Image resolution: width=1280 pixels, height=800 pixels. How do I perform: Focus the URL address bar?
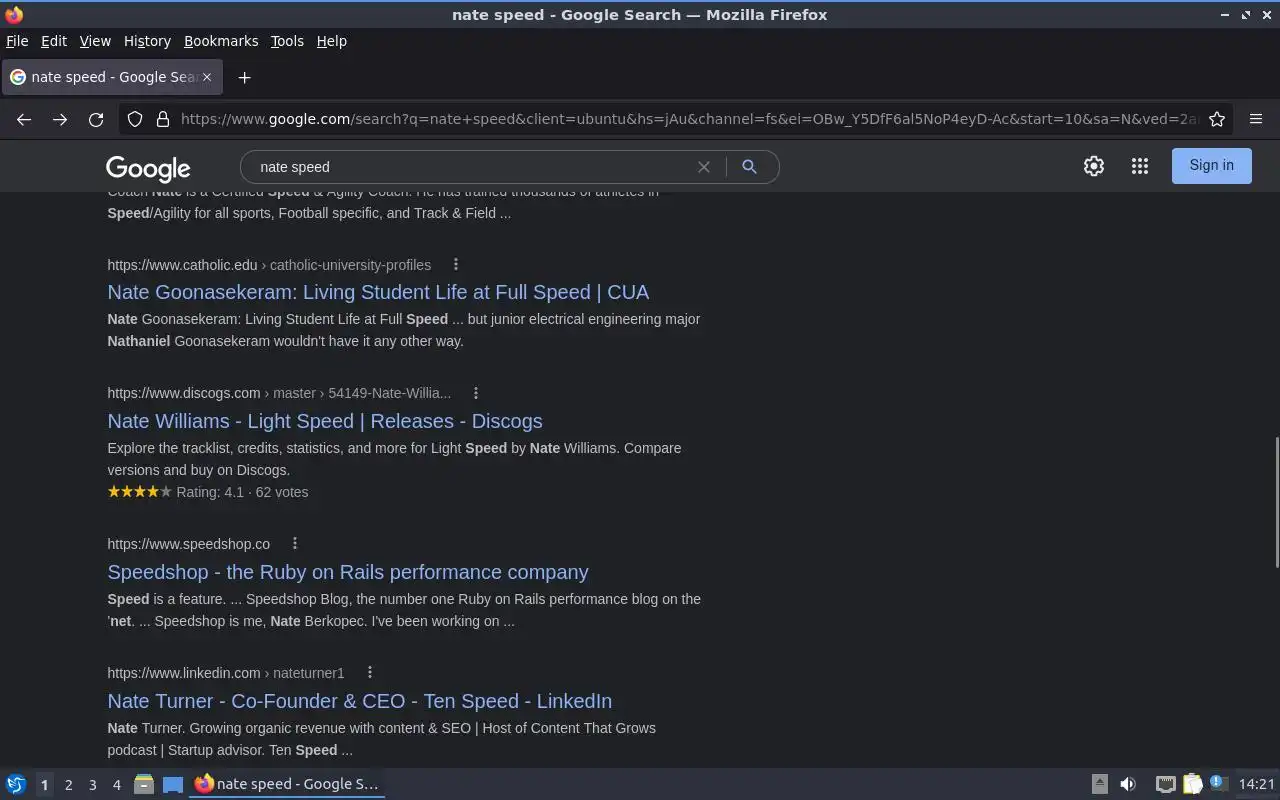tap(688, 119)
